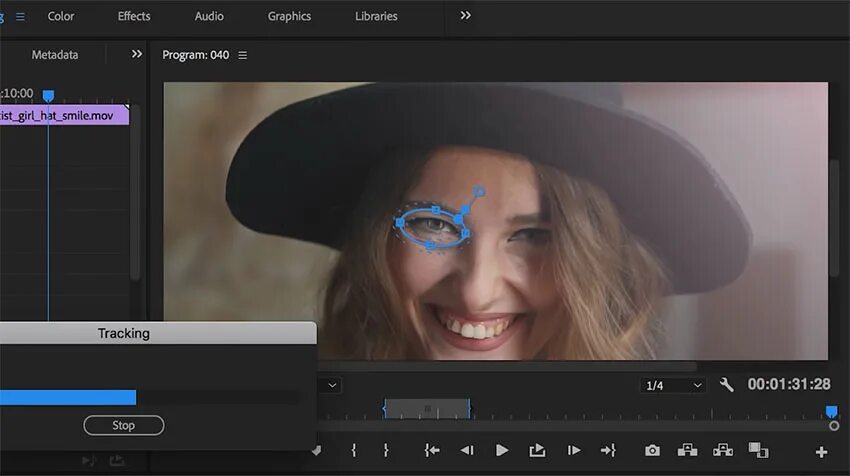Click the monitor horizontal scrollbar under video

(x=507, y=366)
